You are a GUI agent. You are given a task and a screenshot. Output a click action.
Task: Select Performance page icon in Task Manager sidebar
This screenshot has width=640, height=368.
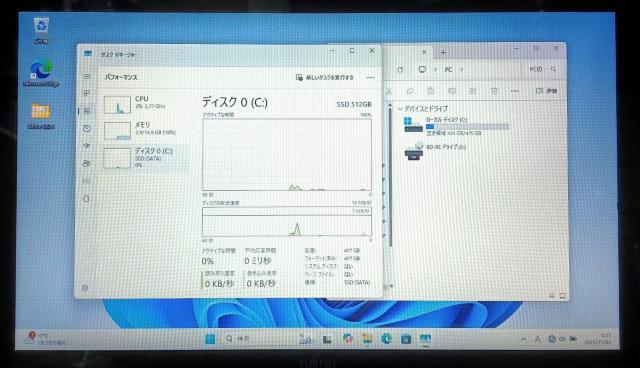(x=87, y=111)
